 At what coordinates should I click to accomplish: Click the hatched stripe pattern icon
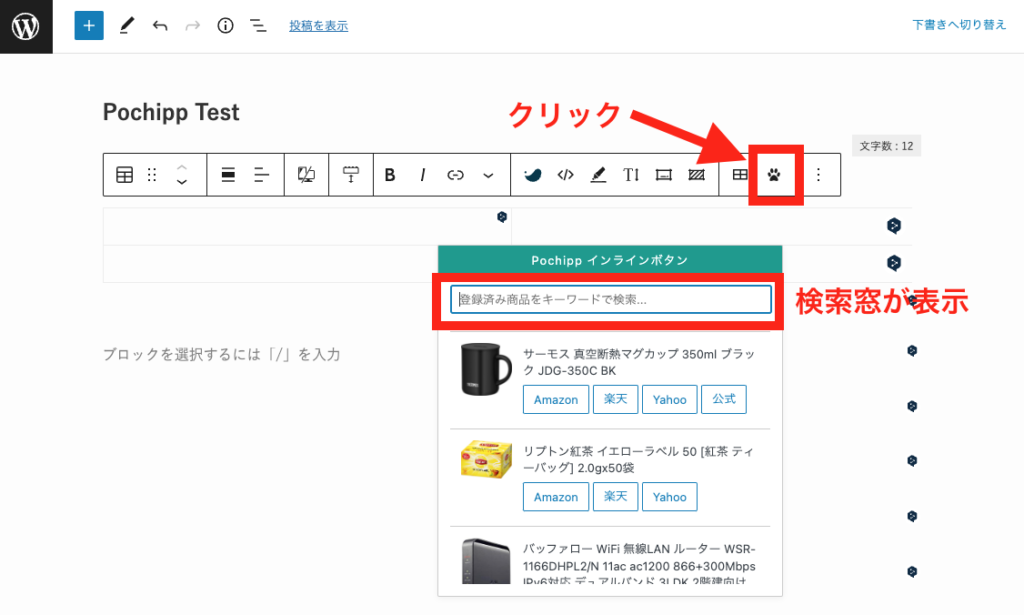coord(697,175)
